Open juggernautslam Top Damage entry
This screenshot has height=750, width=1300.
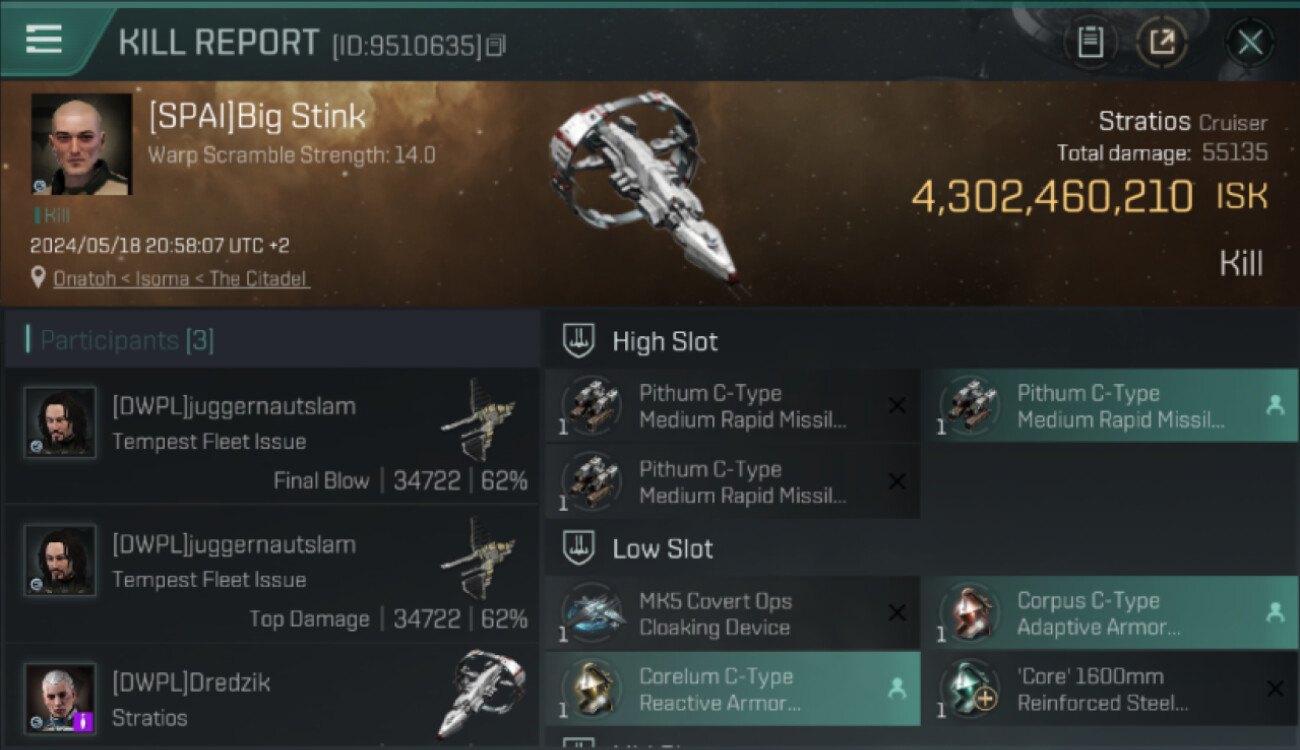271,574
